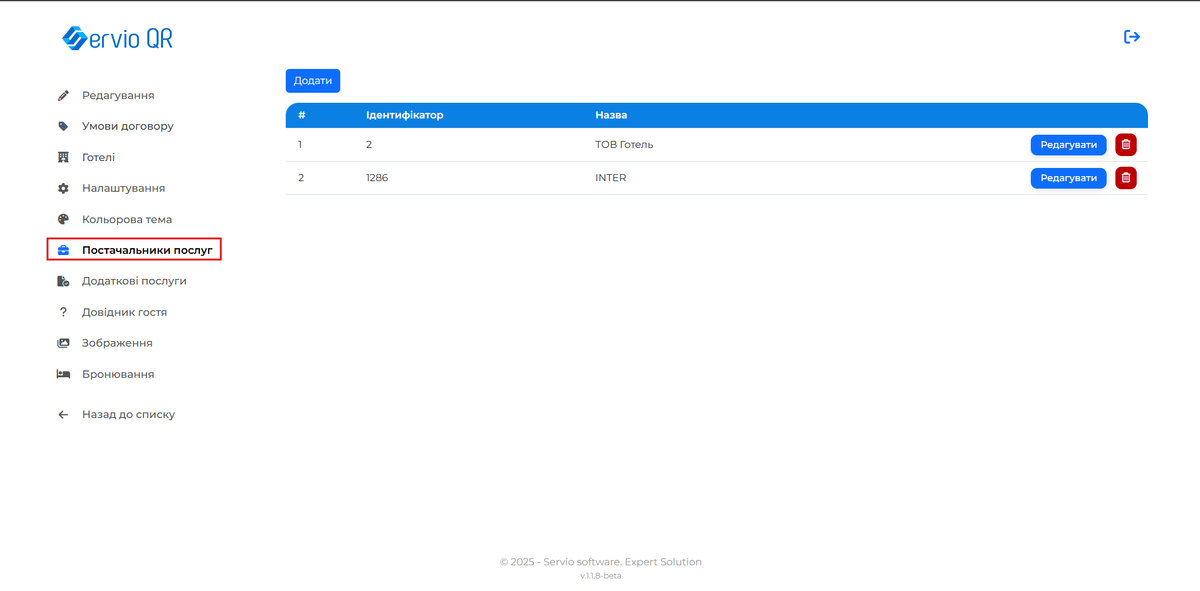This screenshot has width=1200, height=591.
Task: Click the bed icon beside Бронювання
Action: tap(63, 373)
